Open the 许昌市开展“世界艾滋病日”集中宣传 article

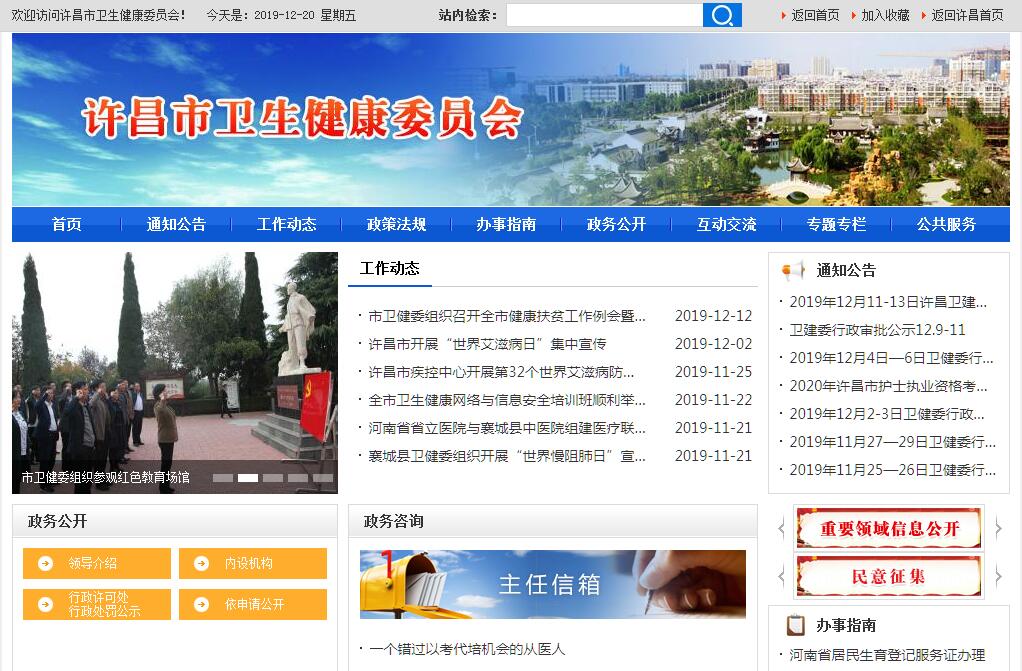pos(487,344)
